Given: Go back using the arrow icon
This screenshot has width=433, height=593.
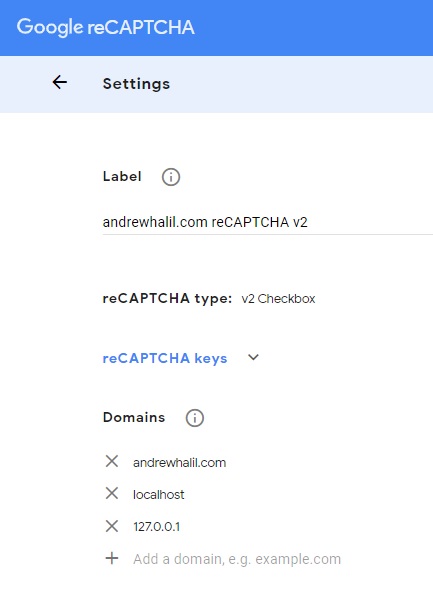Looking at the screenshot, I should (60, 82).
